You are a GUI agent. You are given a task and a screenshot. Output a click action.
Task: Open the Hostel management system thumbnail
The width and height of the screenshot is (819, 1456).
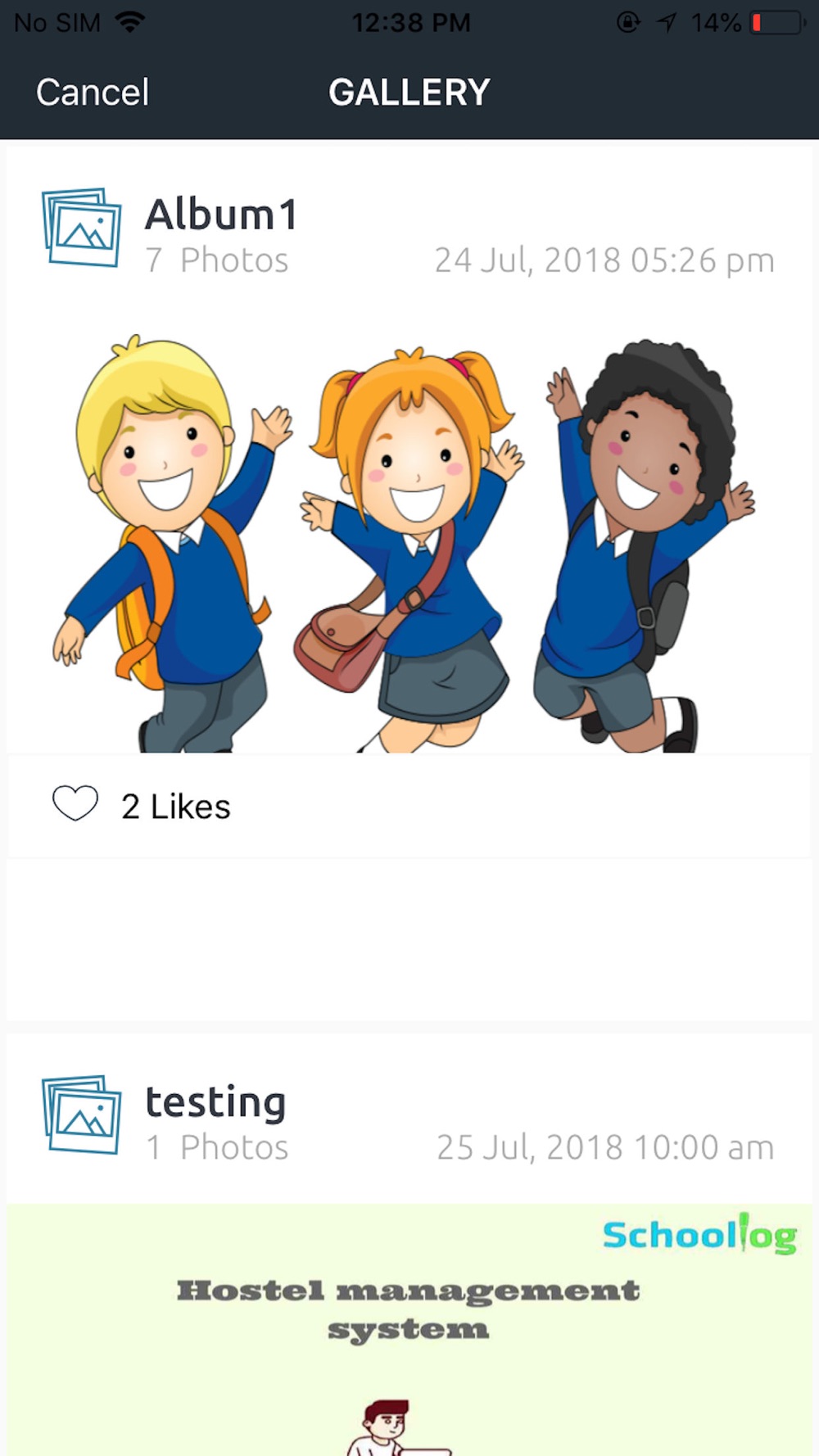pyautogui.click(x=409, y=1330)
